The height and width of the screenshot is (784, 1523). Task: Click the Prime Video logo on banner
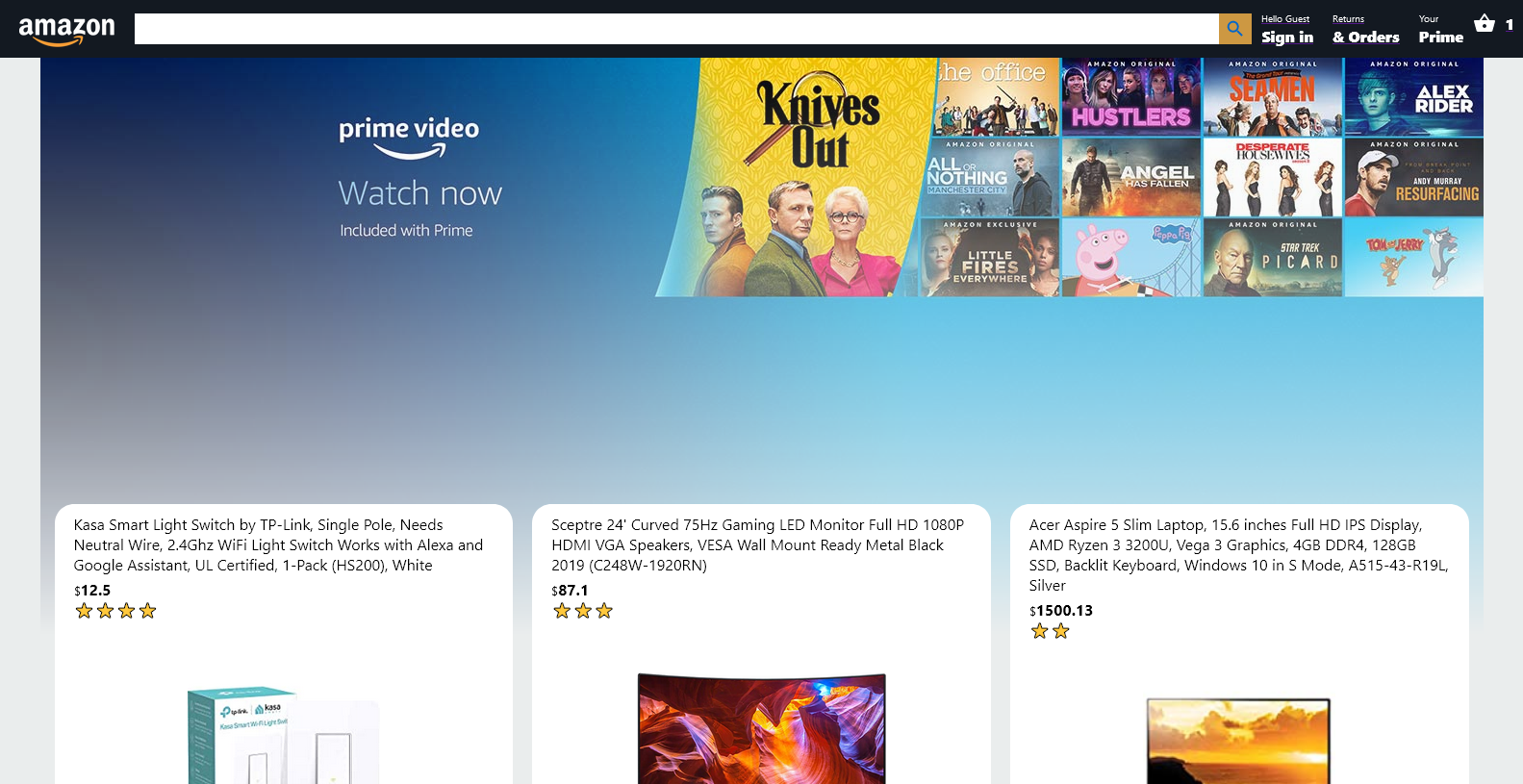coord(409,138)
